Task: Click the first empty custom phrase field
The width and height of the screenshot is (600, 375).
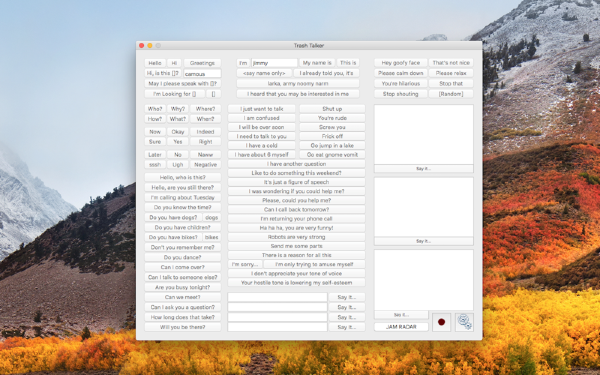Action: coord(277,297)
